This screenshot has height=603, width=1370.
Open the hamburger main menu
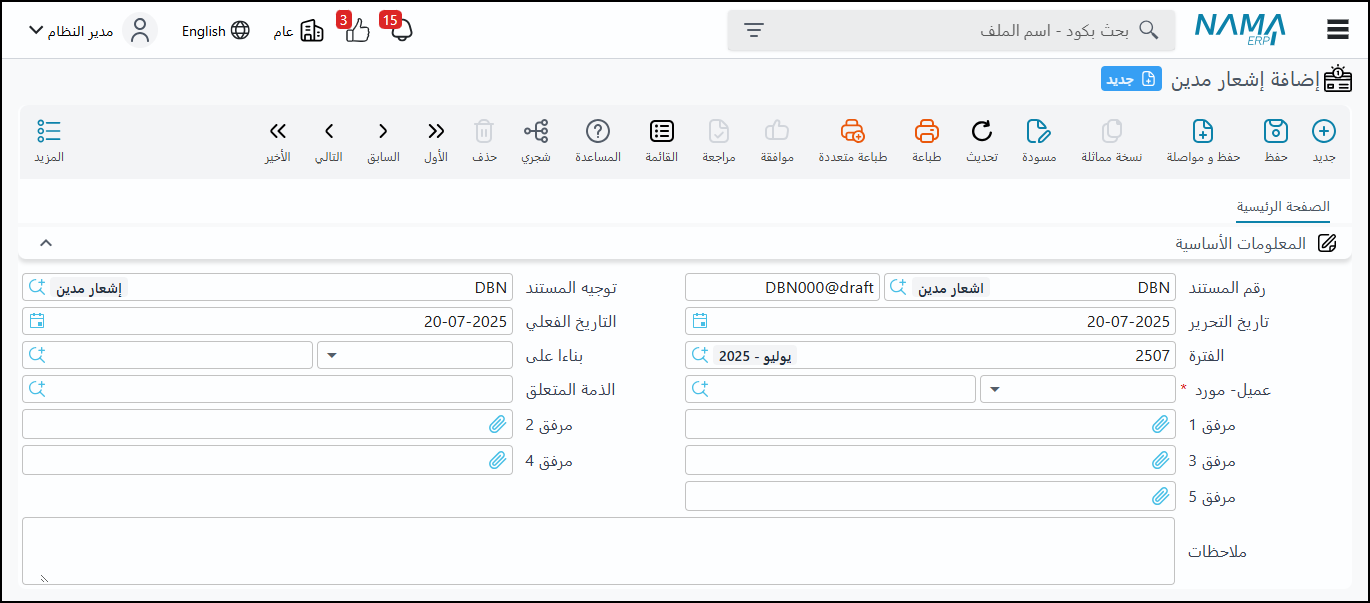1338,30
